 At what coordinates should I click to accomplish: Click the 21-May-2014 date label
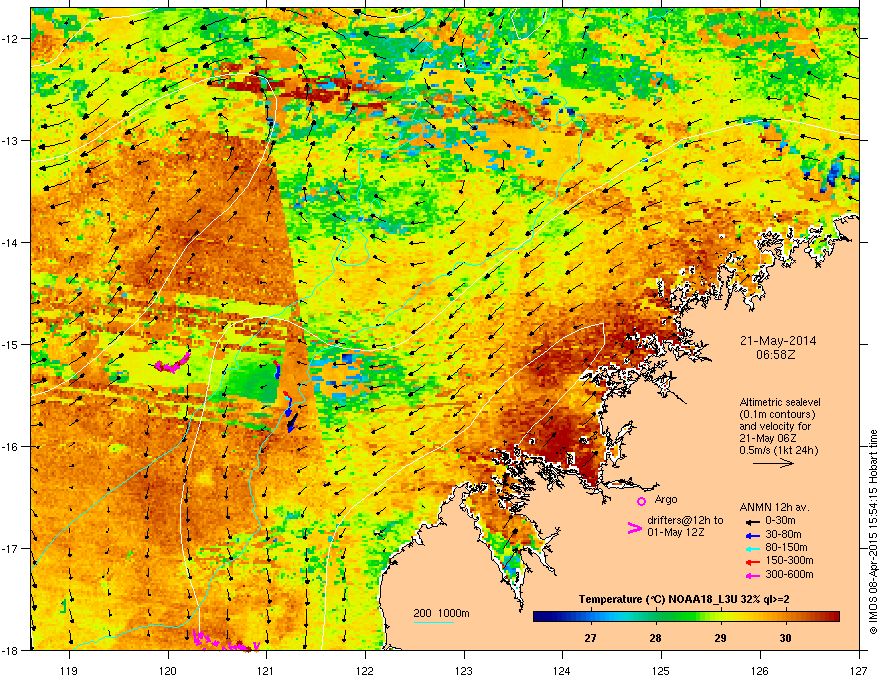coord(778,341)
